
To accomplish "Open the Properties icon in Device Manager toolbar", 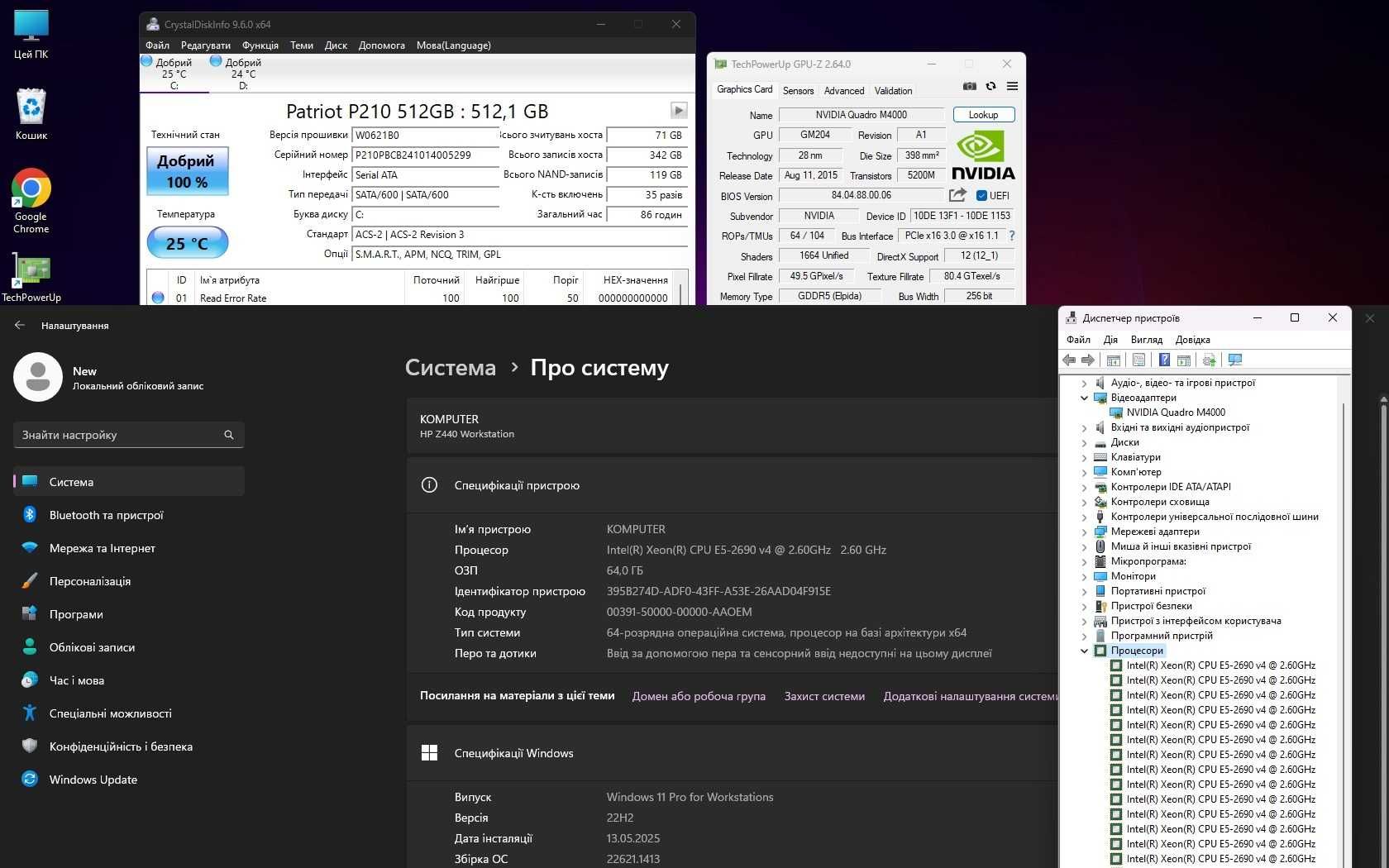I will 1138,360.
